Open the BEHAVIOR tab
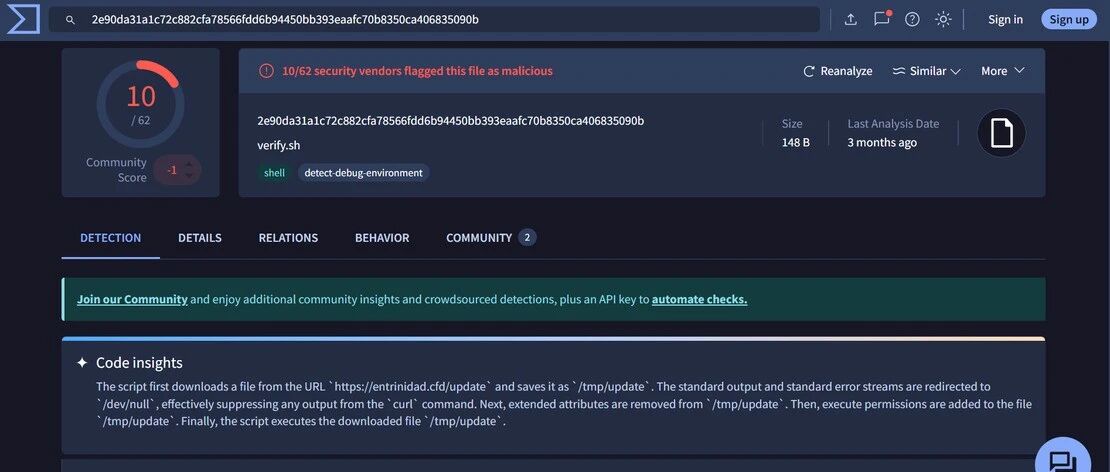Screen dimensions: 1110x472 (x=382, y=238)
